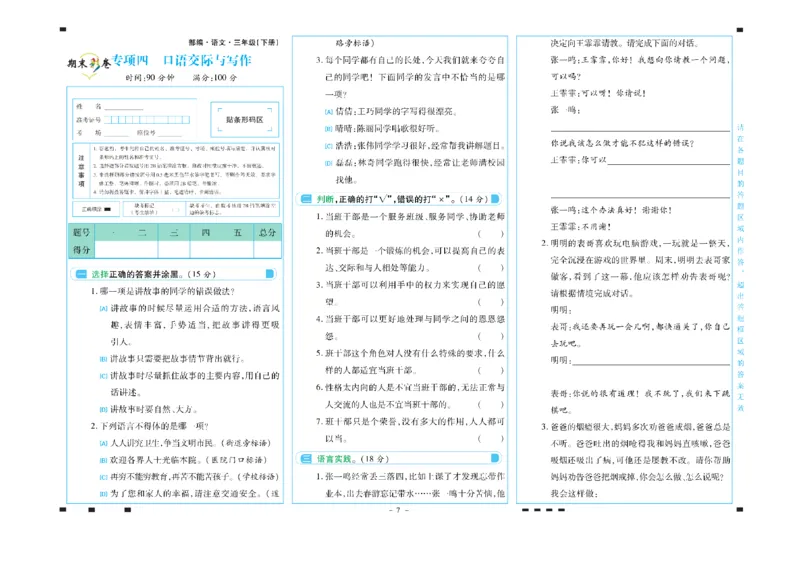Click the text 王雪雪:不用谢!
This screenshot has height=566, width=800.
[581, 227]
